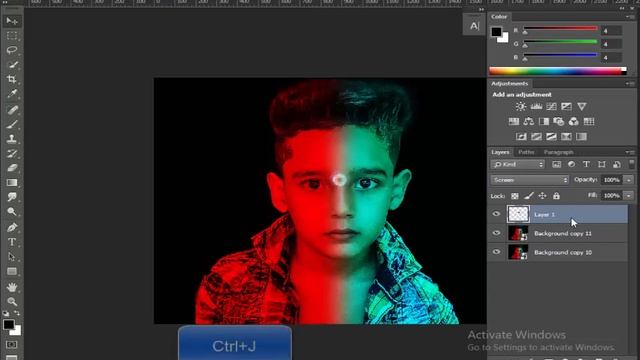Select the Quick Selection tool
The width and height of the screenshot is (640, 360).
pos(12,64)
